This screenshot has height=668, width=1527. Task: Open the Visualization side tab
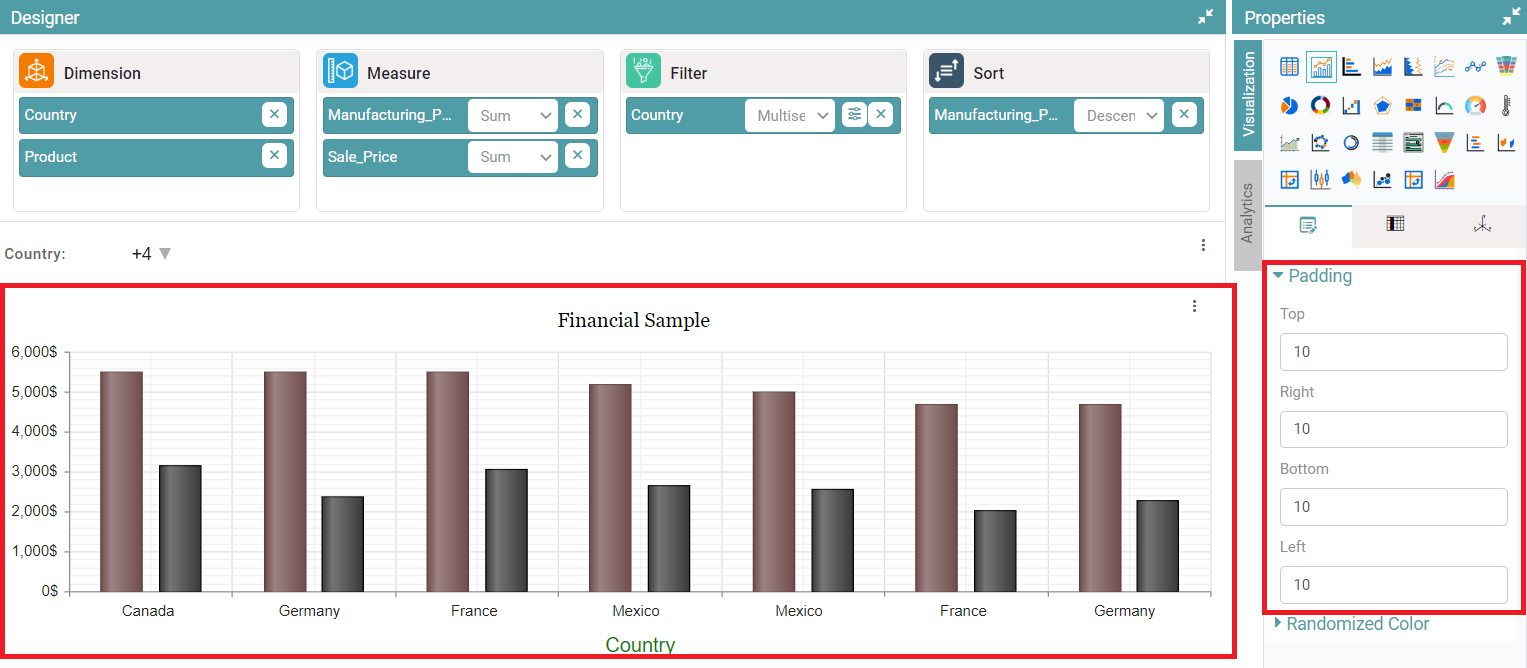1247,95
